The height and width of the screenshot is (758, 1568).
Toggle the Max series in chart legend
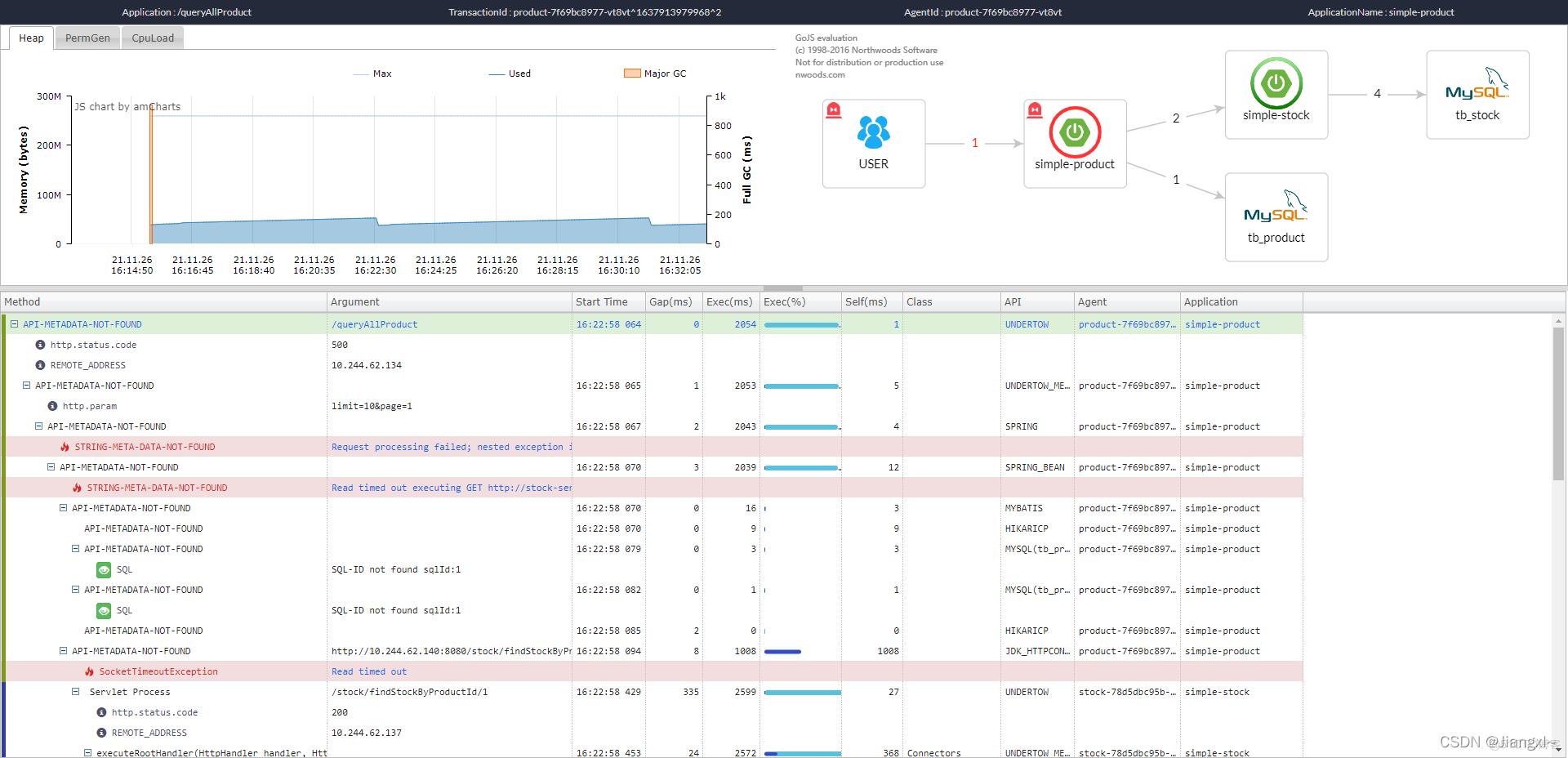point(372,74)
